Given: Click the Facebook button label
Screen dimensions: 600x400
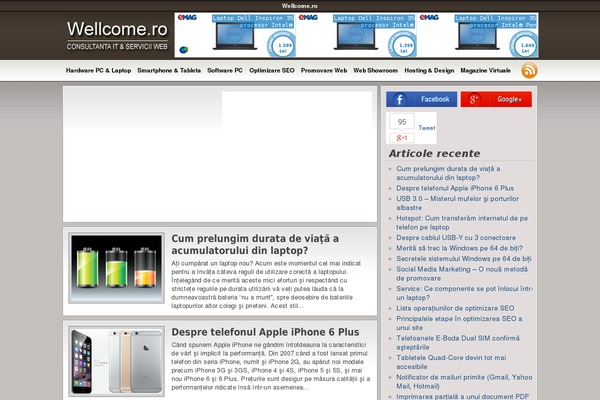Looking at the screenshot, I should (x=435, y=99).
